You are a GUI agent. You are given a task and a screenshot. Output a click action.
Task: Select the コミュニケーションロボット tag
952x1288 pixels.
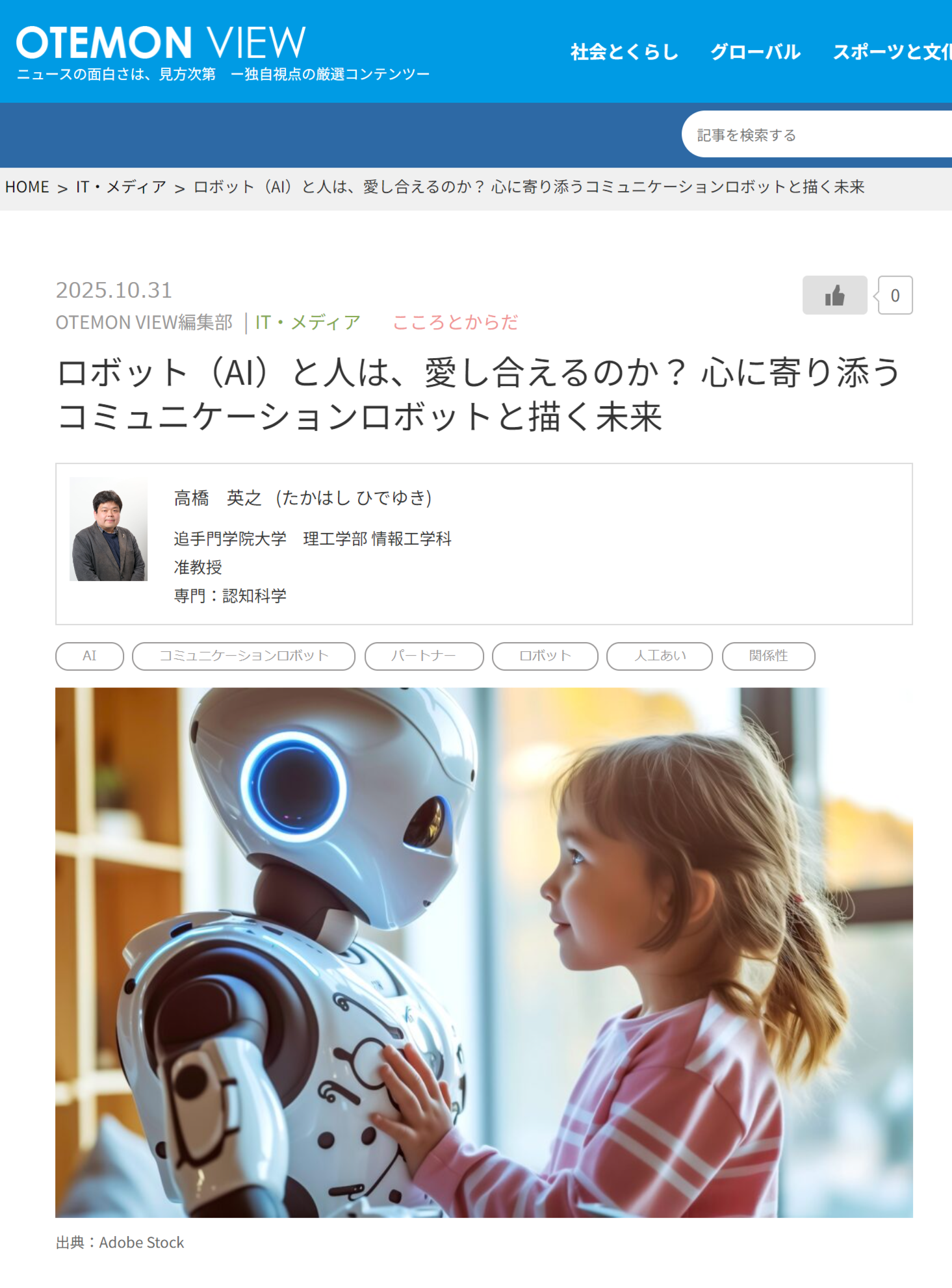(x=244, y=656)
